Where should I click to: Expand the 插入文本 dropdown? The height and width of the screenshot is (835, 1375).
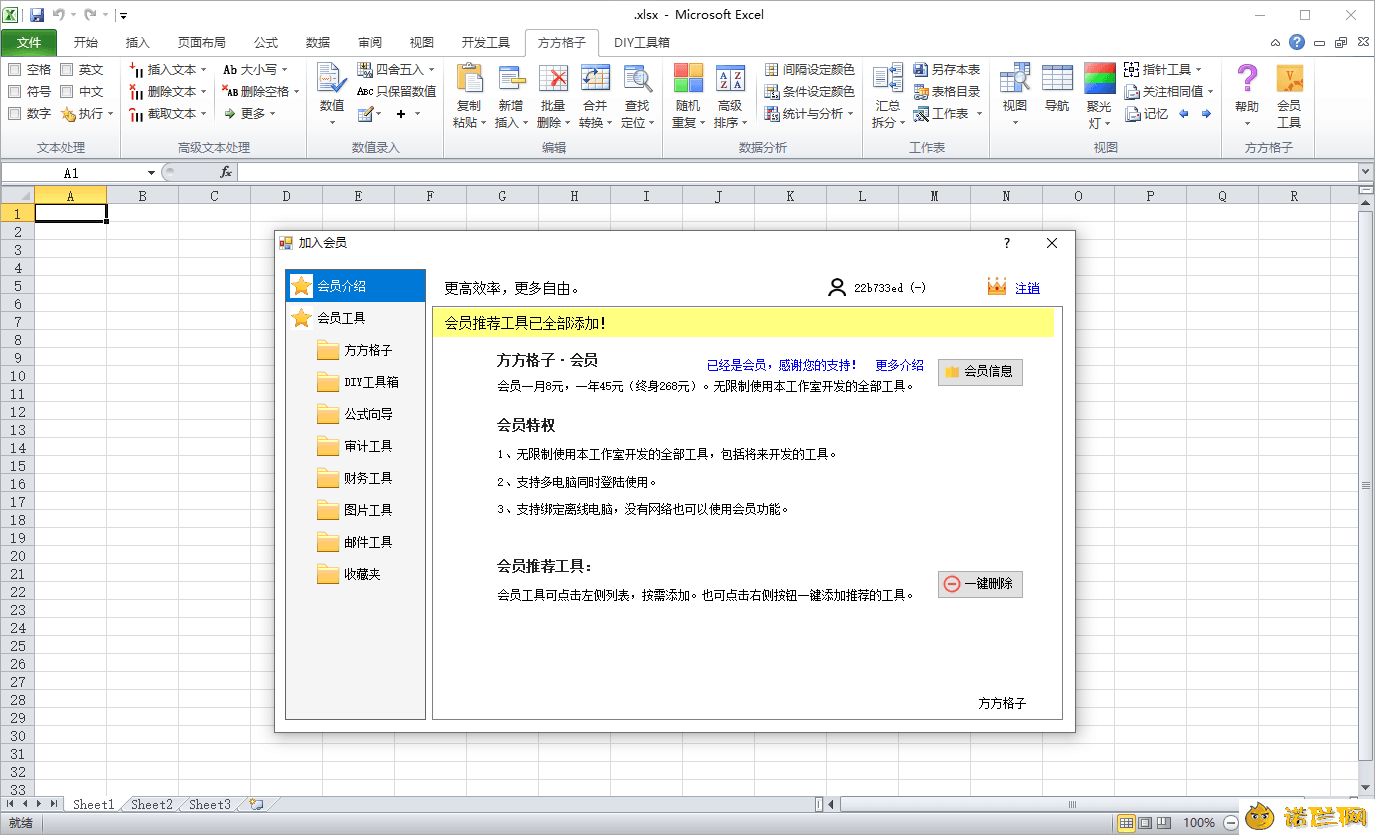pyautogui.click(x=203, y=70)
